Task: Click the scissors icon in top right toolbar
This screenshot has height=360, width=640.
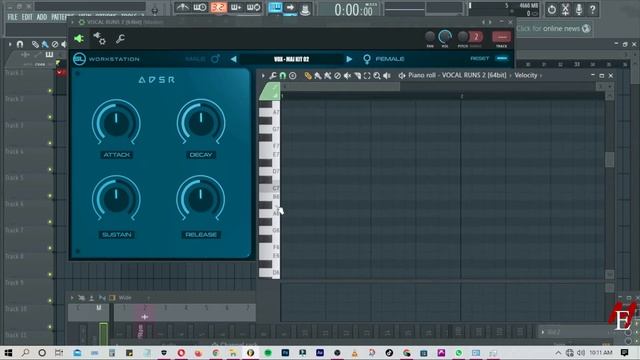Action: pos(565,9)
